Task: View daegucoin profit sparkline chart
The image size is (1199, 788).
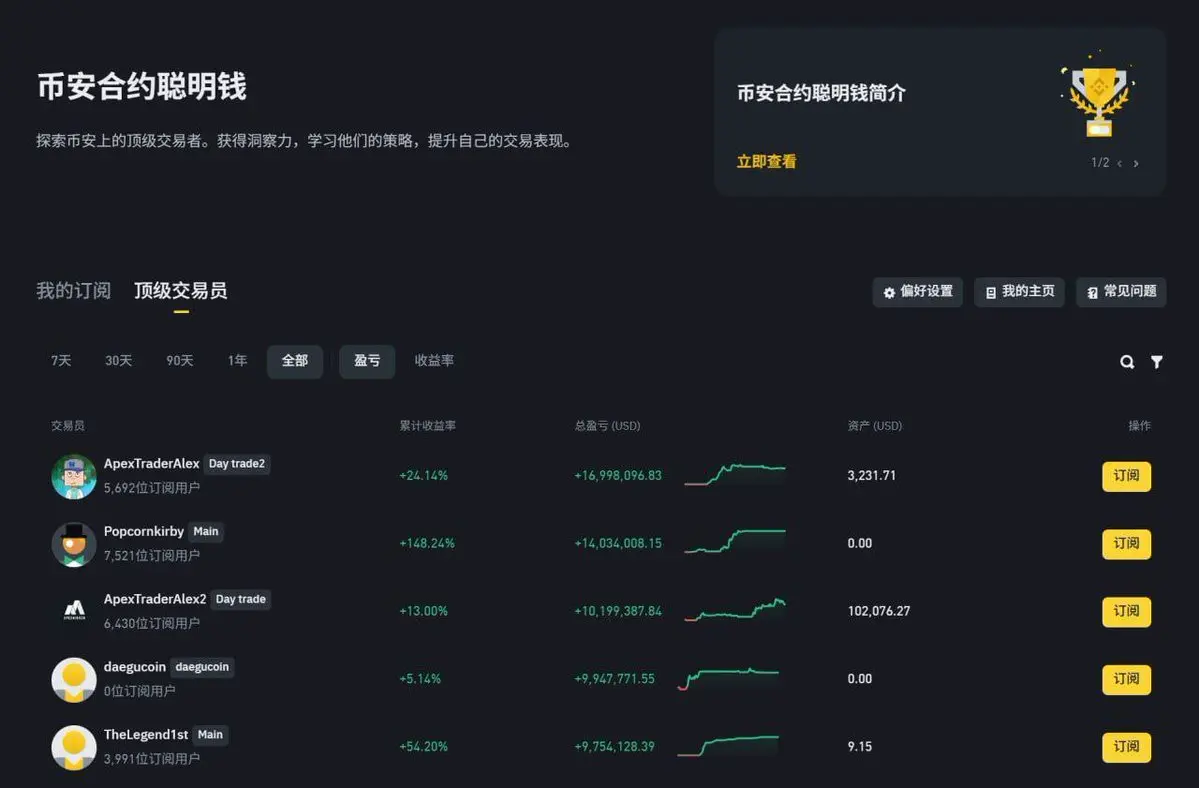Action: [728, 678]
